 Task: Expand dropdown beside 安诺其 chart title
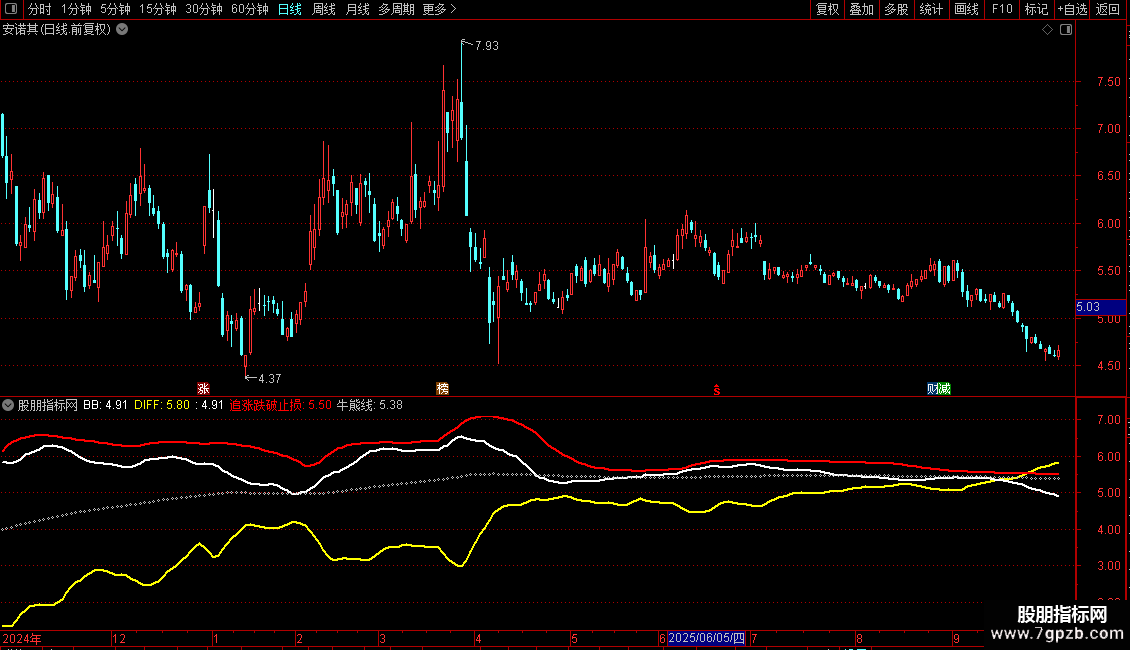(x=123, y=30)
